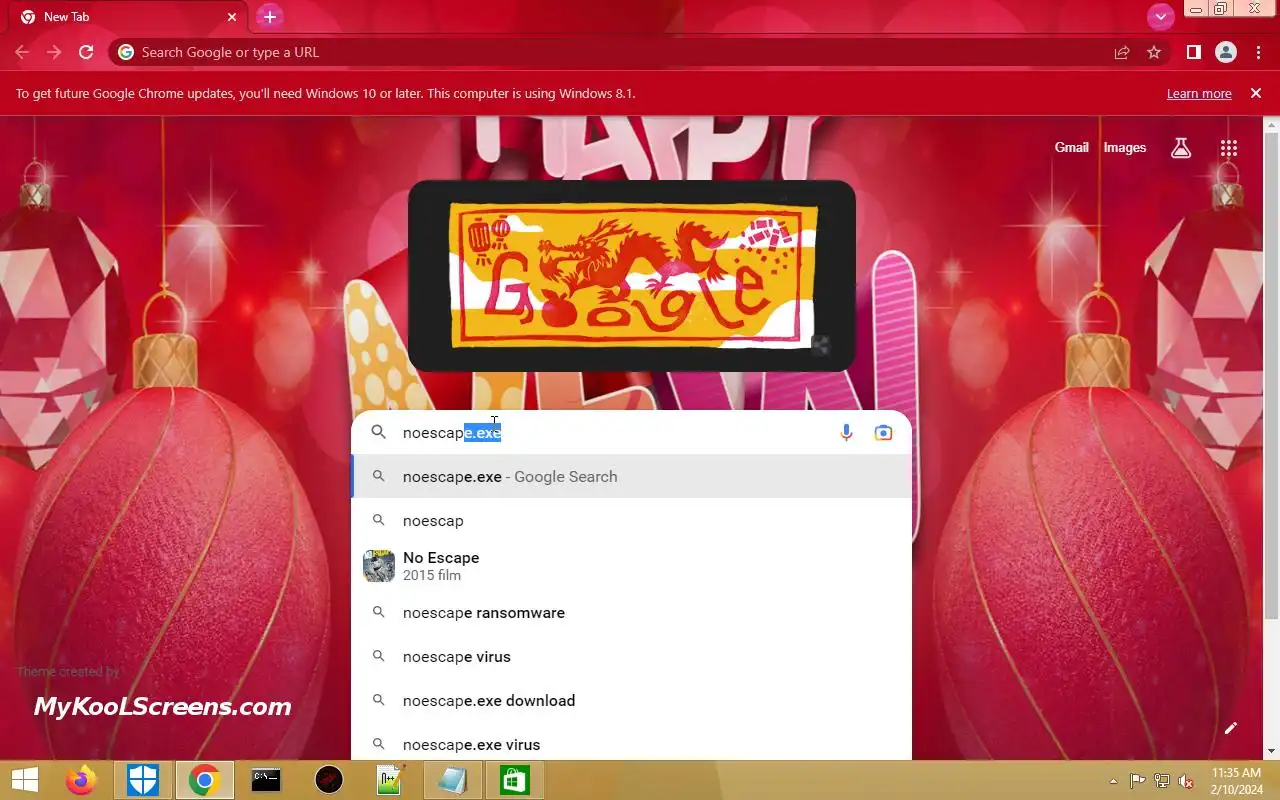Click the doodle share icon
The image size is (1280, 800).
coord(820,346)
